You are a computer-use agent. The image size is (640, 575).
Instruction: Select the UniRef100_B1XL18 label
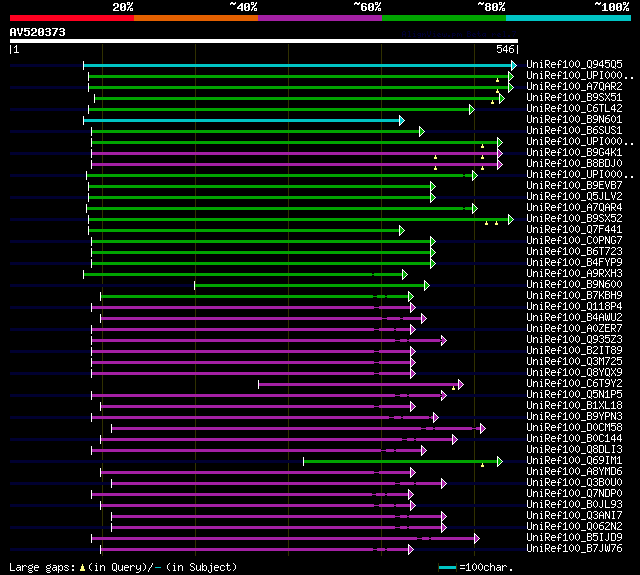click(574, 406)
